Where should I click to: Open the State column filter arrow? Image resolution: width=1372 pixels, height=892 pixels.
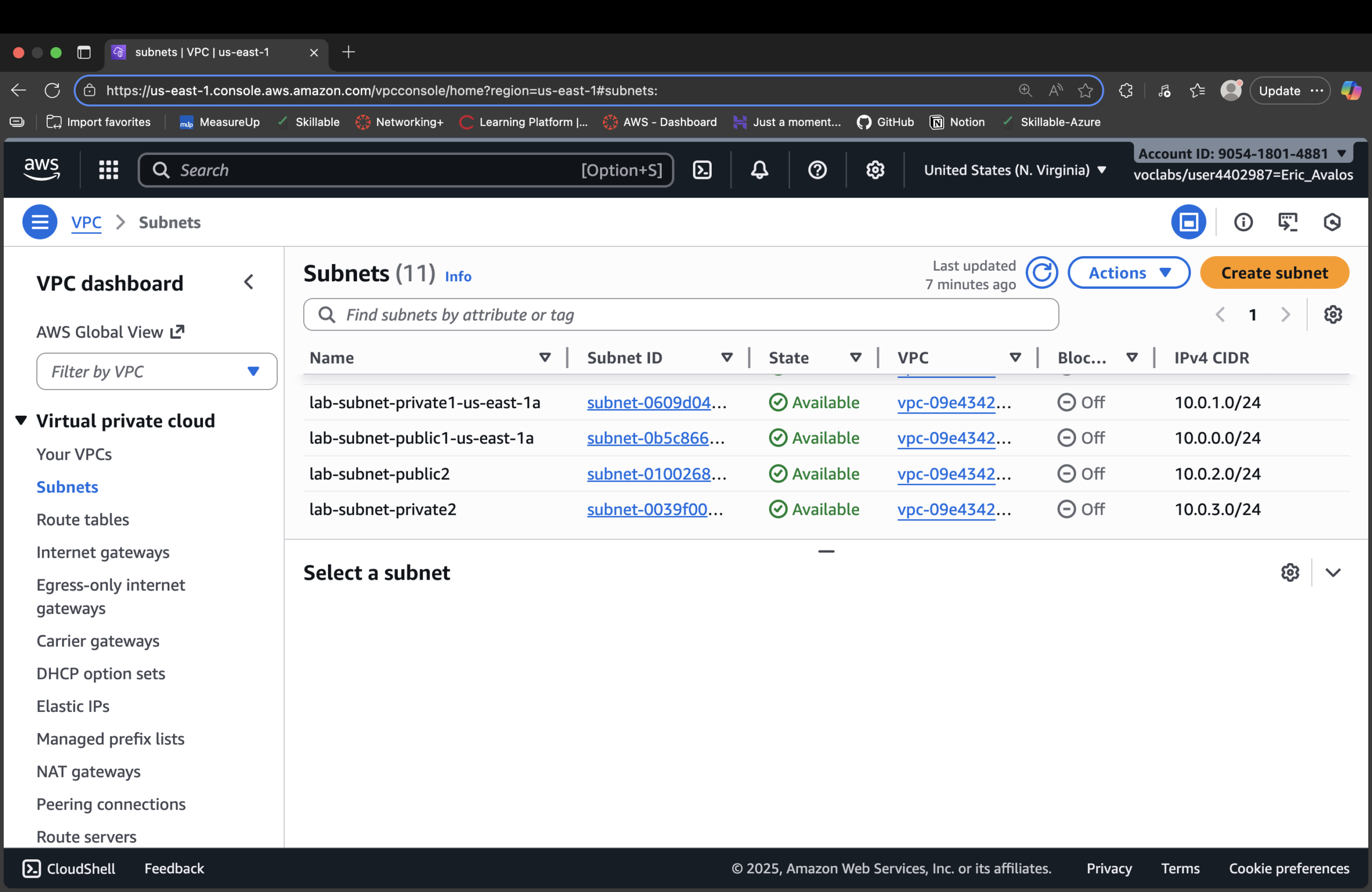click(855, 357)
